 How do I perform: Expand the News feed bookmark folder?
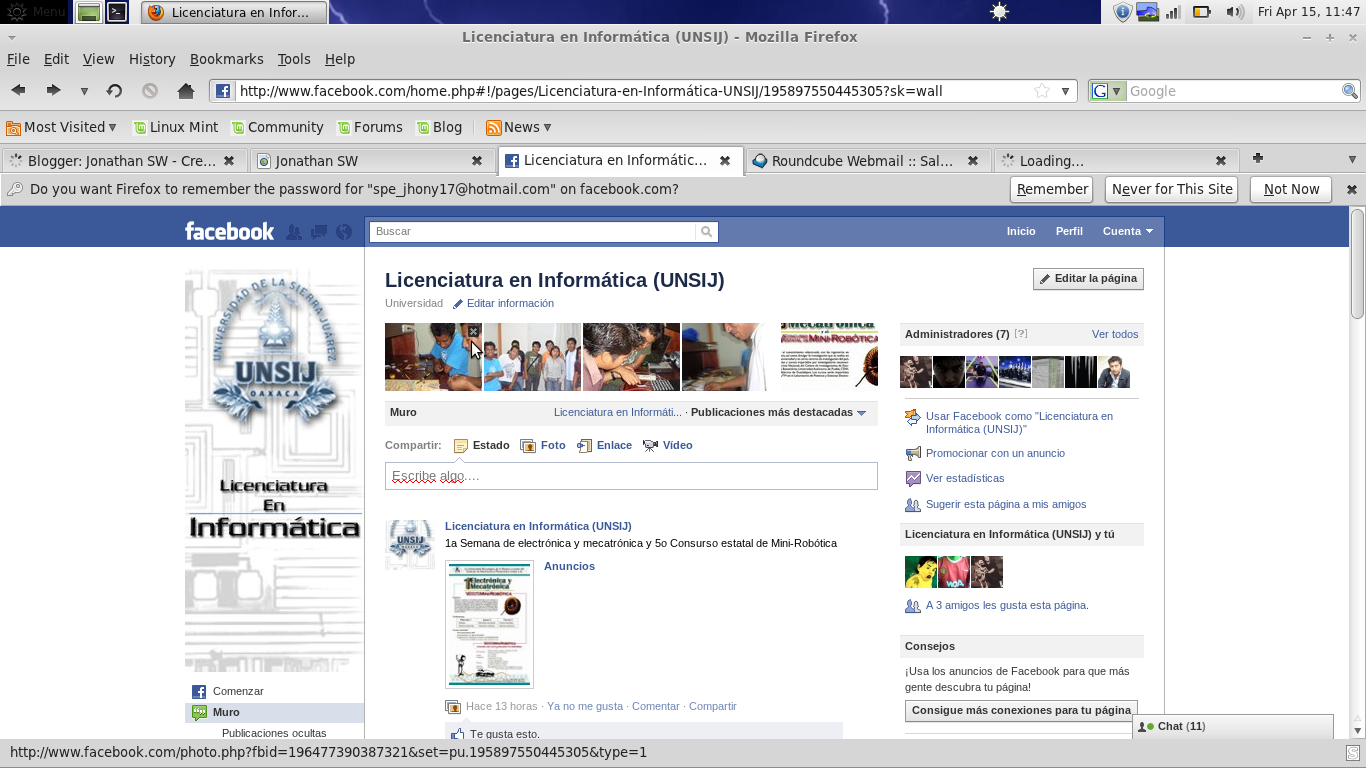click(519, 127)
